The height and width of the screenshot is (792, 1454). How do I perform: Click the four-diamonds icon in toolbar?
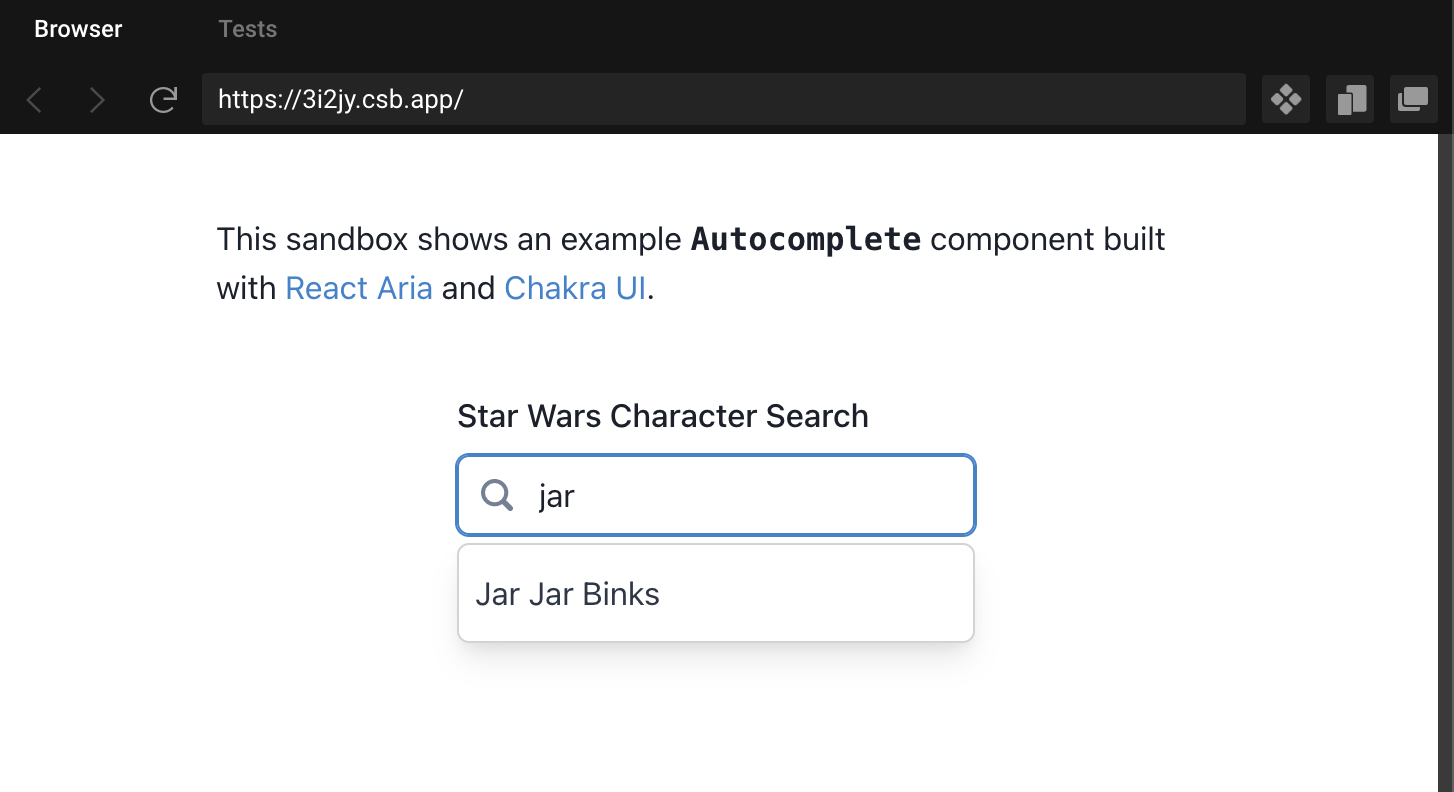coord(1286,99)
